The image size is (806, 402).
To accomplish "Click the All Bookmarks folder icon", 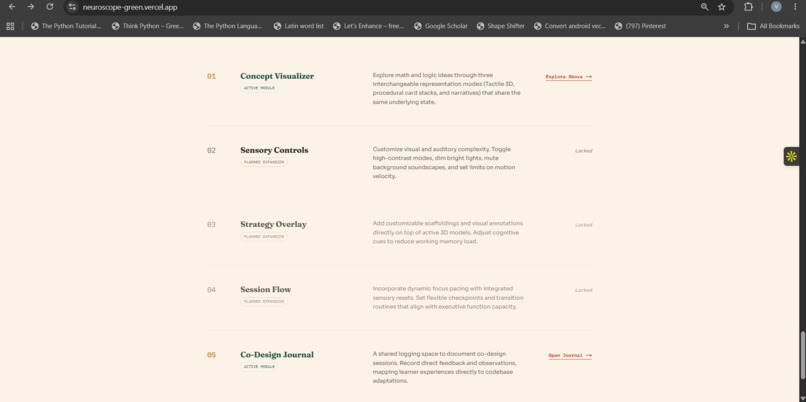I will (751, 26).
